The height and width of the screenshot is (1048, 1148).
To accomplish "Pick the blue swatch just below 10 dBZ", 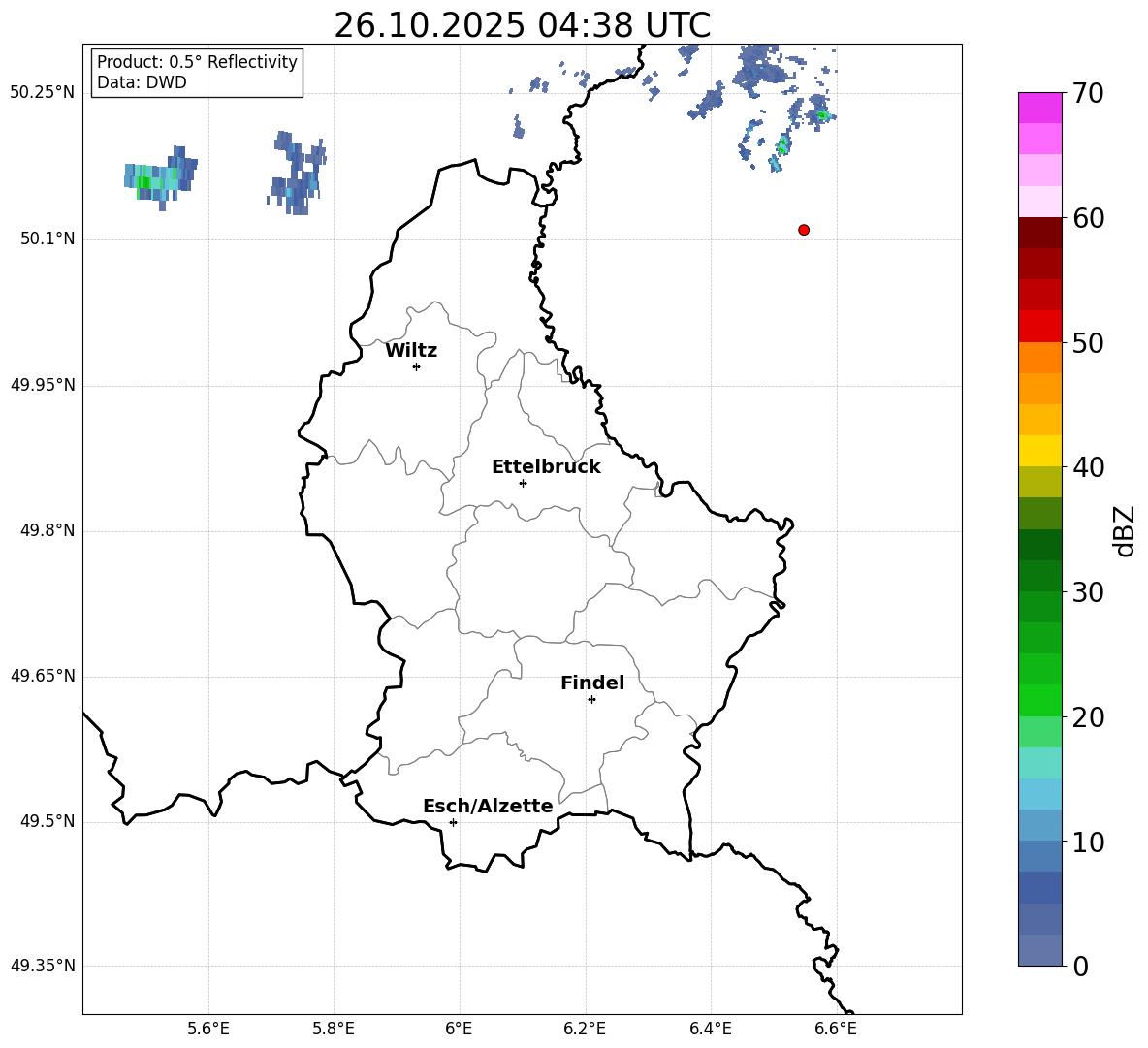I will tap(1040, 856).
